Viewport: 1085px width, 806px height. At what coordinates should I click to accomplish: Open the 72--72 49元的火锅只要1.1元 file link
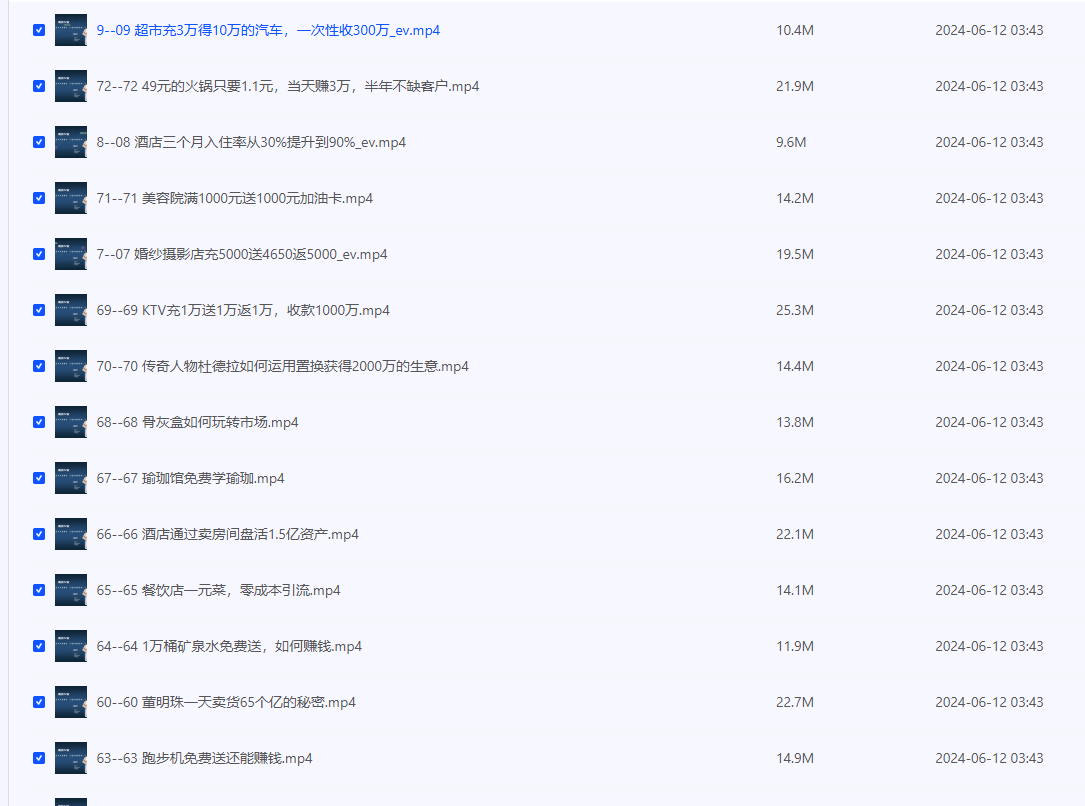290,86
